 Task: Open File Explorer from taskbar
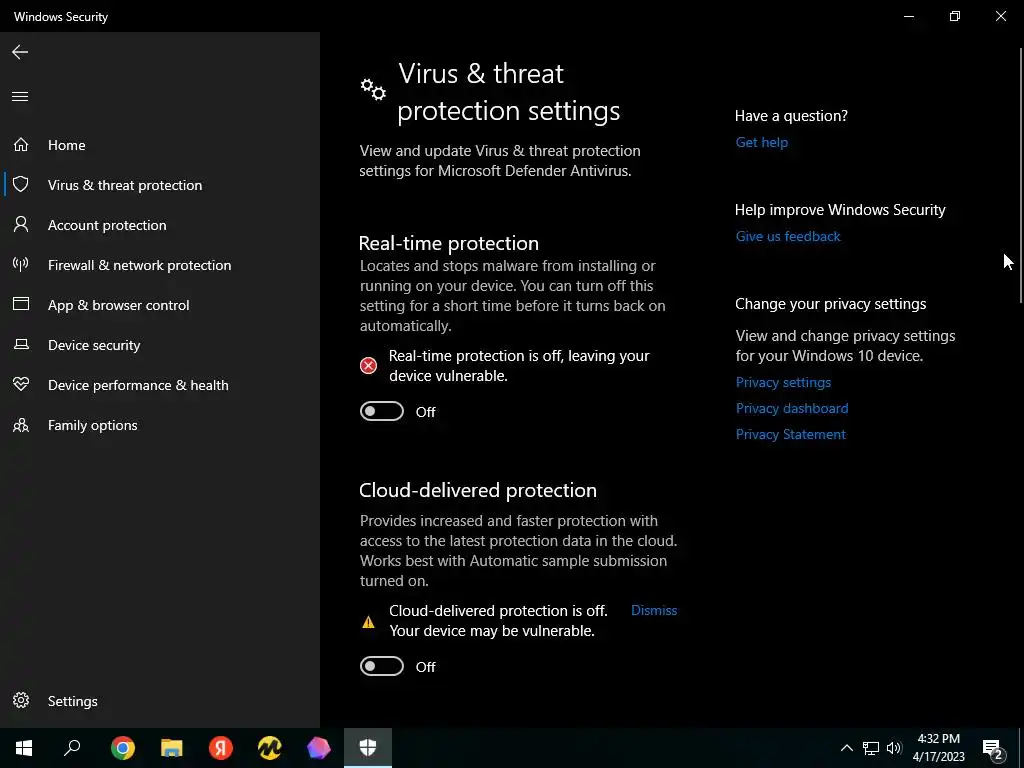[172, 748]
